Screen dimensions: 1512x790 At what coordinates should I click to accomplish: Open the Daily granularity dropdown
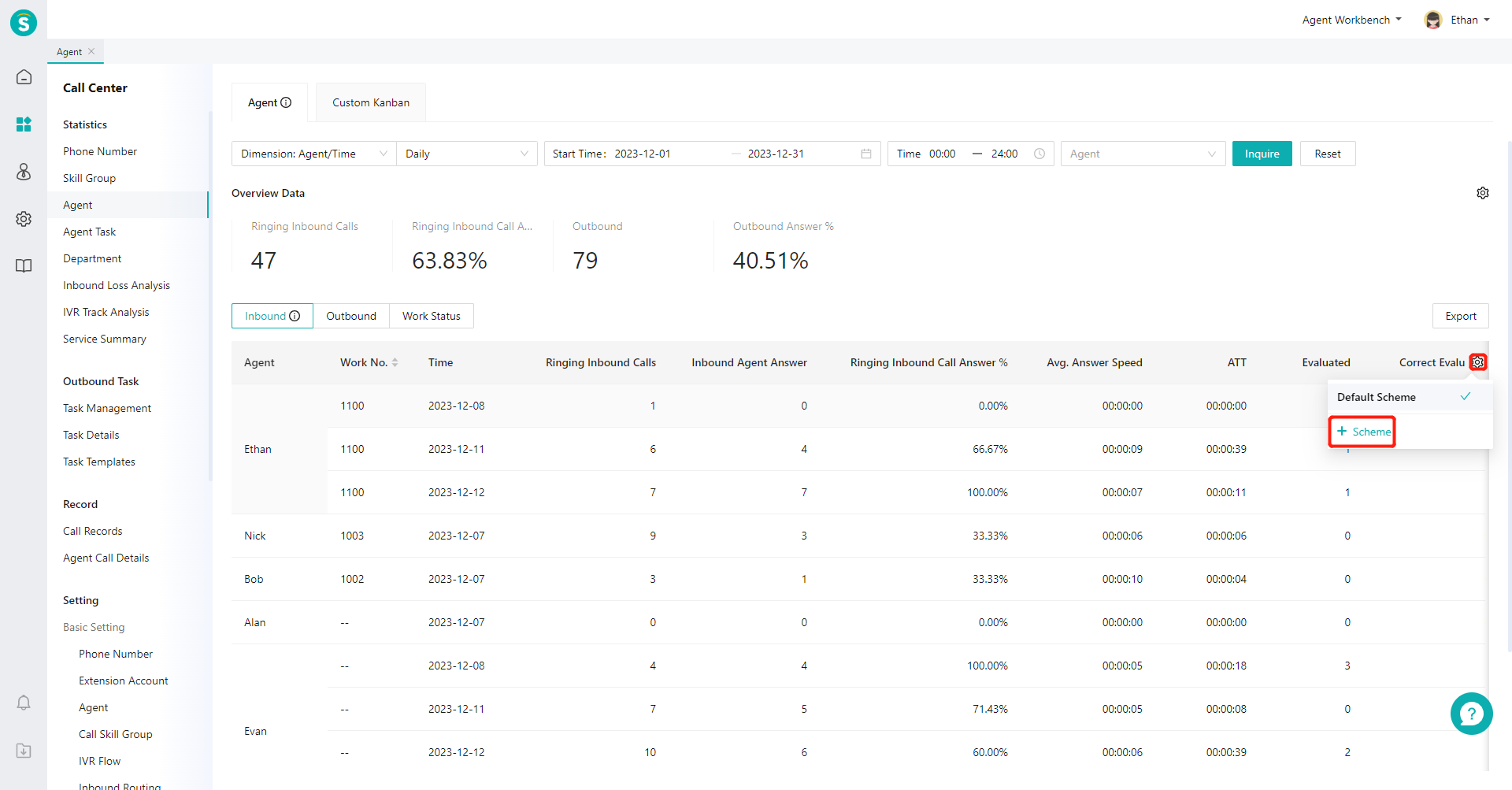tap(467, 154)
